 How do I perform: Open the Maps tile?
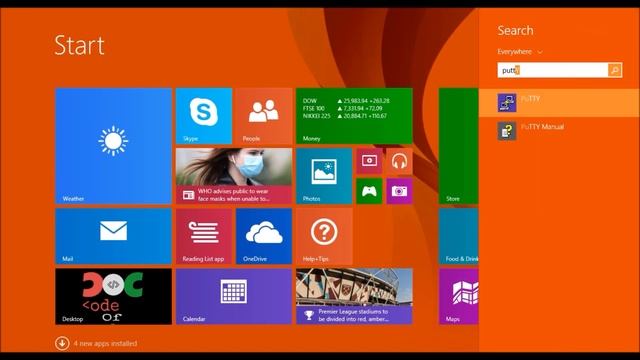(459, 296)
